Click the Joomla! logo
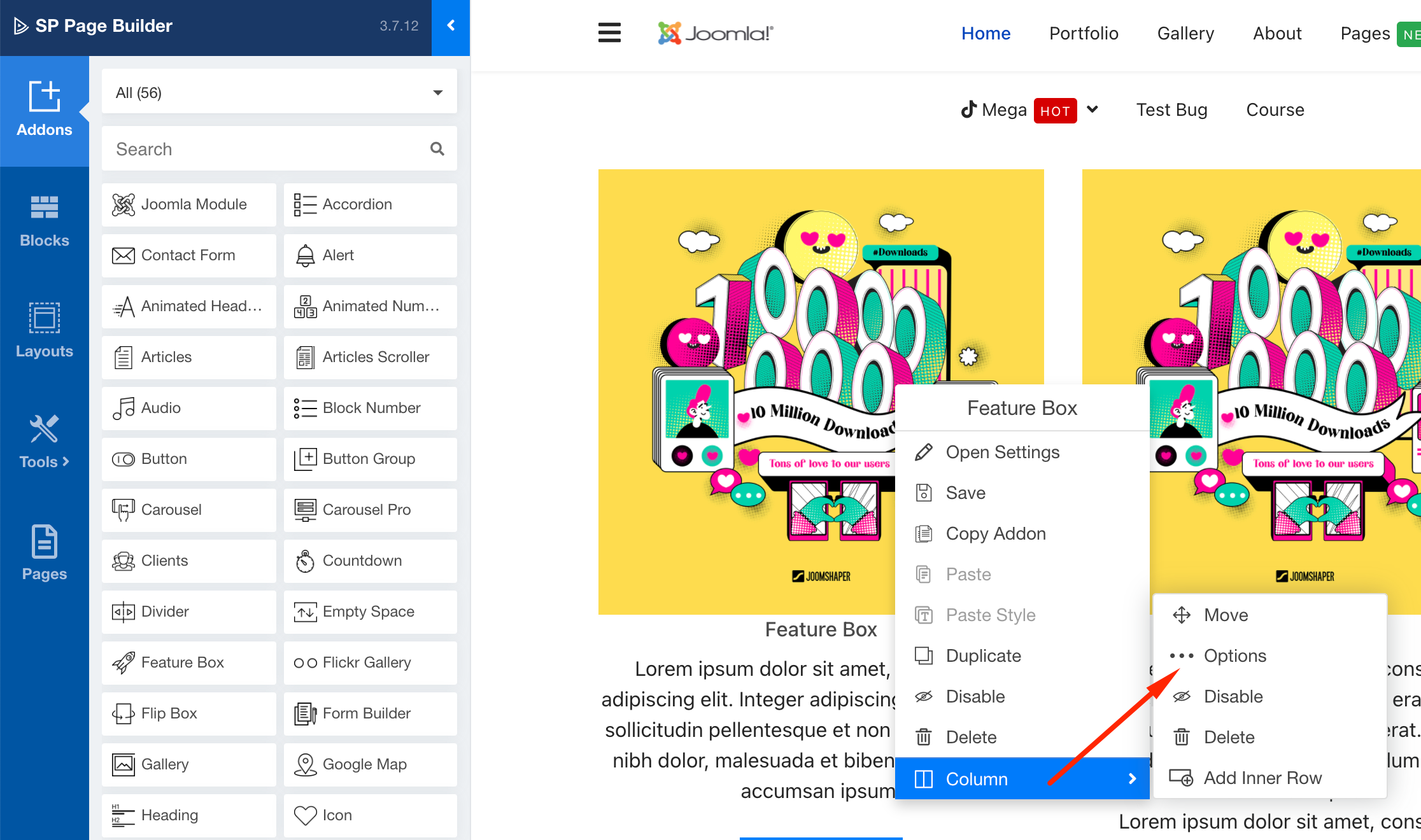 (x=716, y=33)
